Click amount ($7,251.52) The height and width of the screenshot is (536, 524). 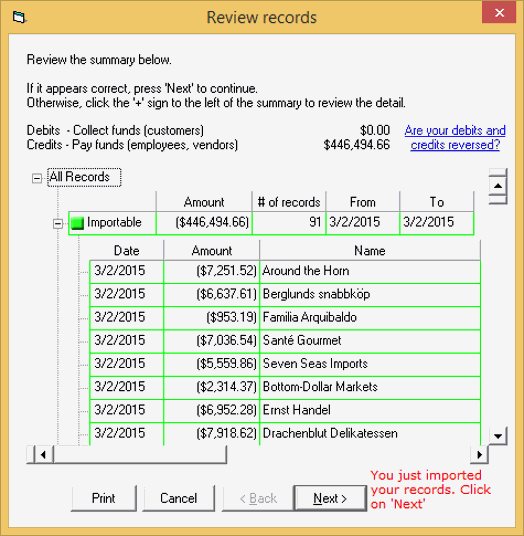tap(212, 272)
